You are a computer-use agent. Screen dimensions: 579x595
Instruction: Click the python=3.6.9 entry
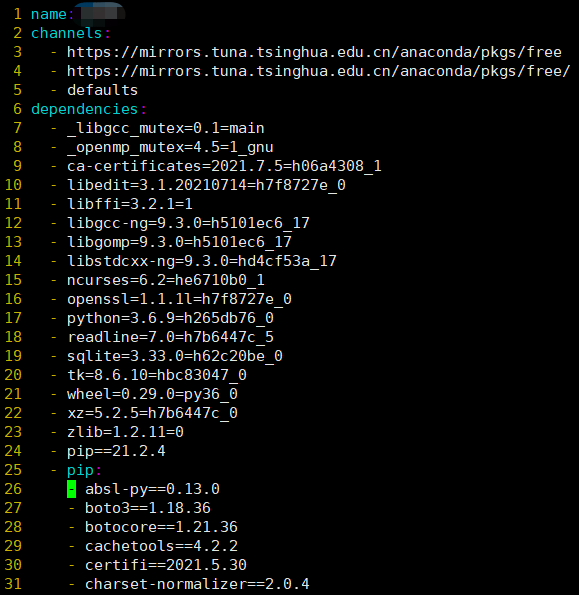170,318
